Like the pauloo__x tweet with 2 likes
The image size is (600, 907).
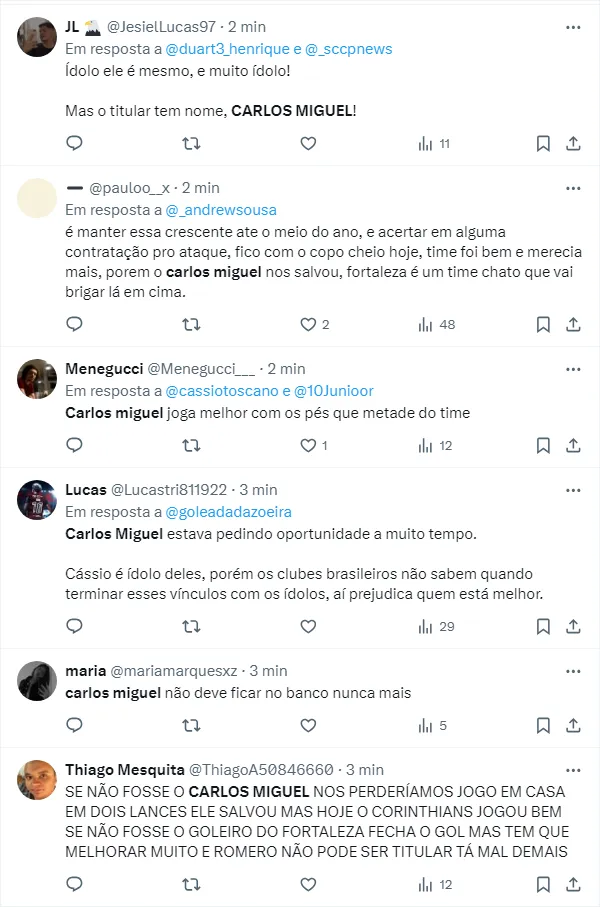point(308,325)
